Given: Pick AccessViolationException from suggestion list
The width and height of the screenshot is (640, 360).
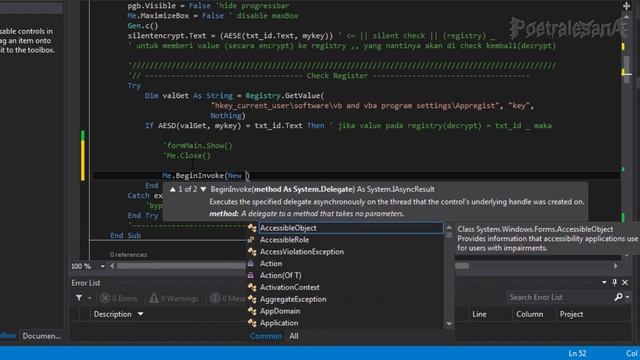Looking at the screenshot, I should click(x=302, y=251).
